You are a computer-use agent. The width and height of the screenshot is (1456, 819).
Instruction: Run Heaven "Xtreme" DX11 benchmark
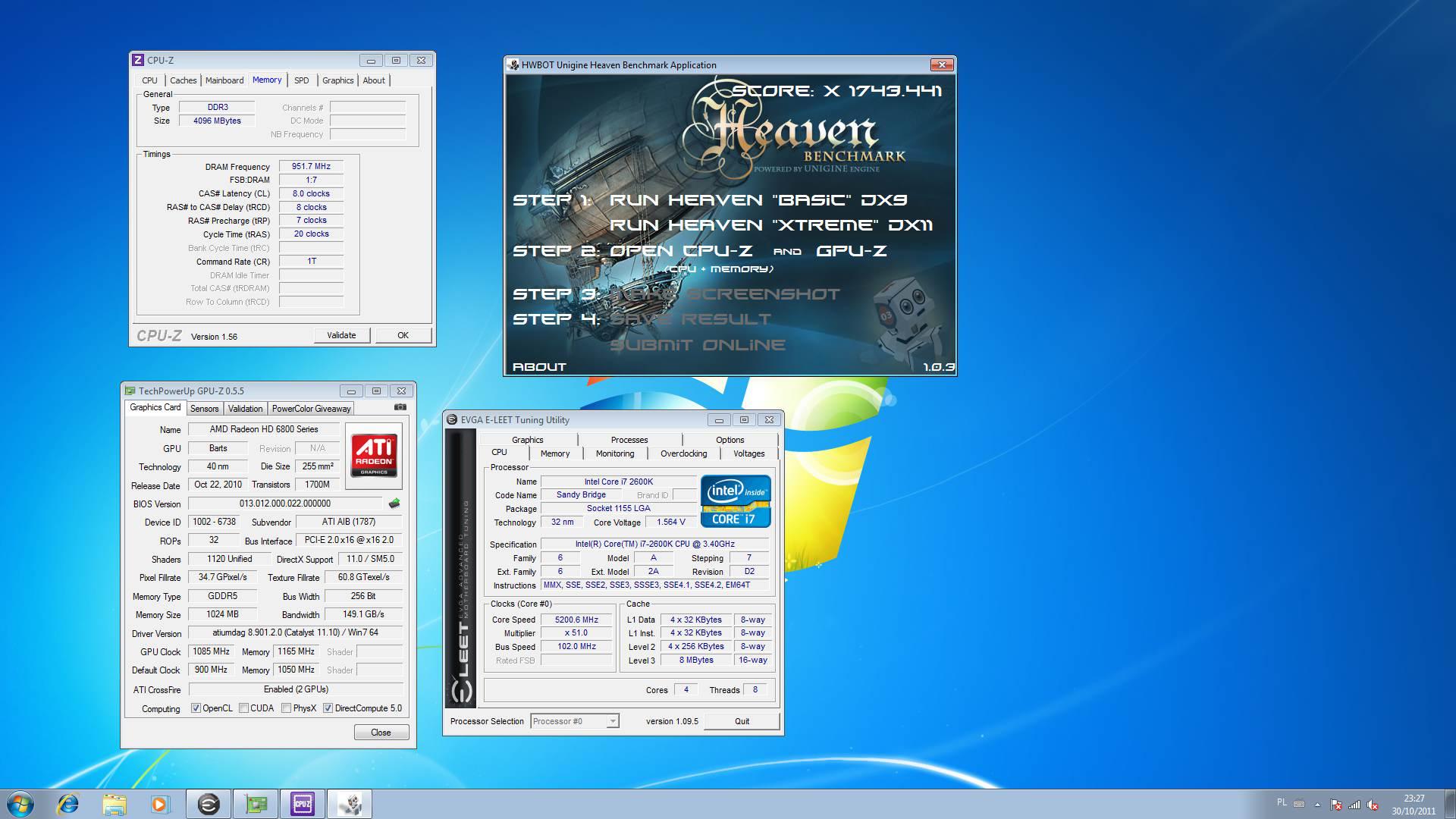[771, 225]
